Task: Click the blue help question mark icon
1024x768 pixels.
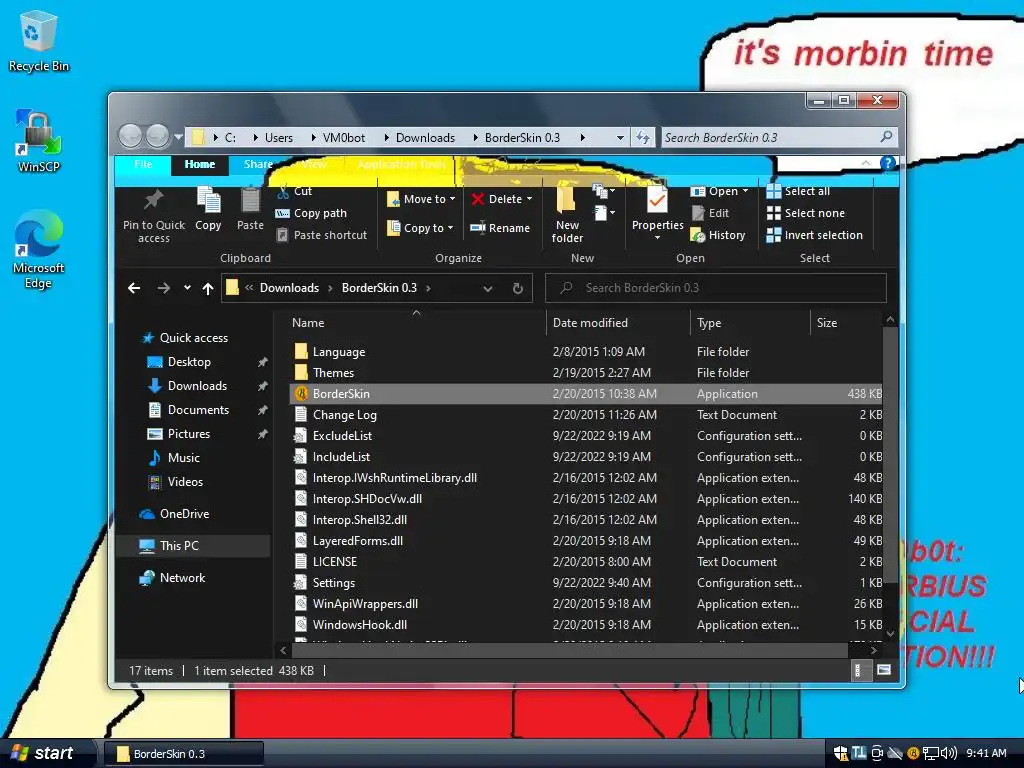Action: point(887,163)
